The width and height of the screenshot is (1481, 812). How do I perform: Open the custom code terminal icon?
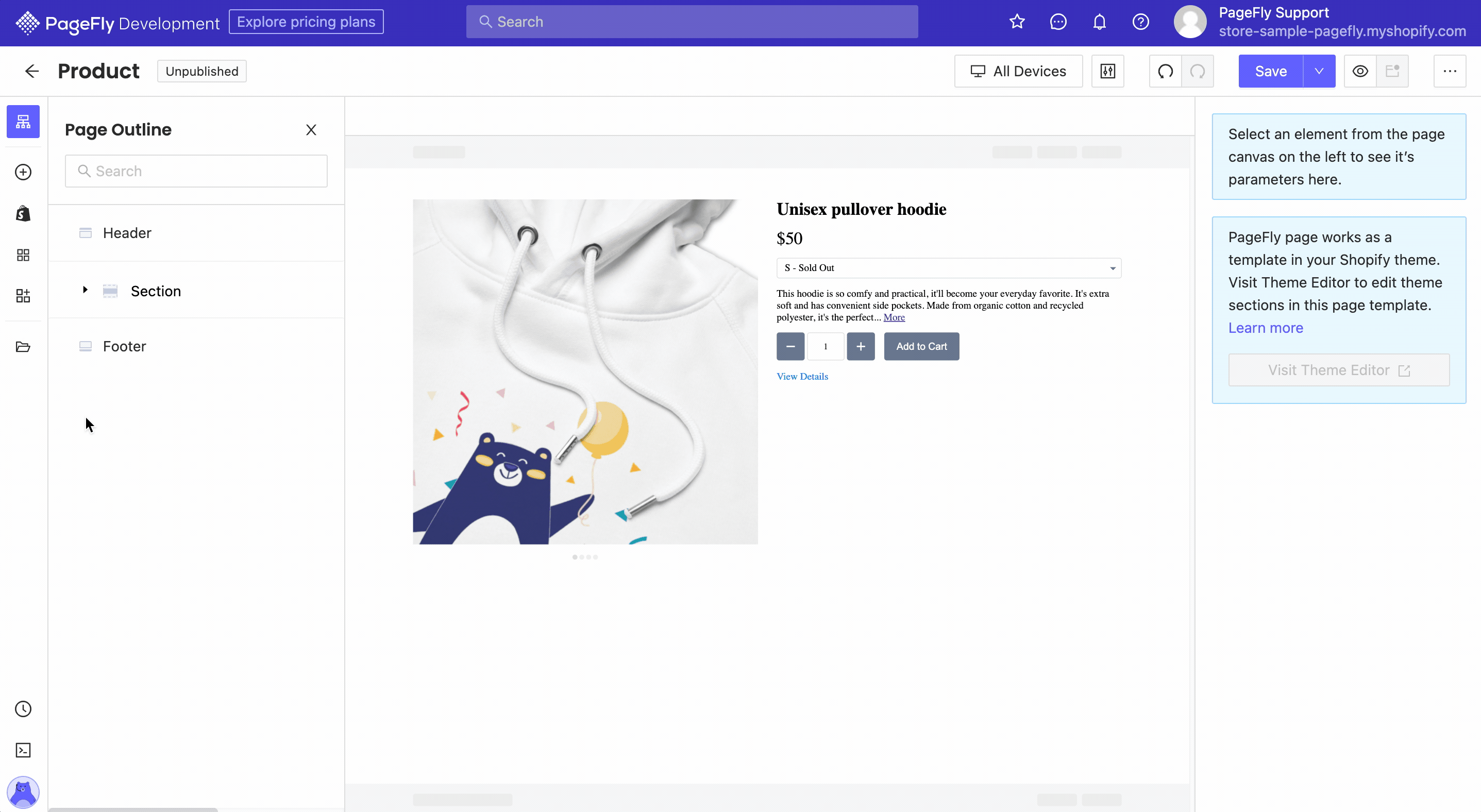point(23,750)
